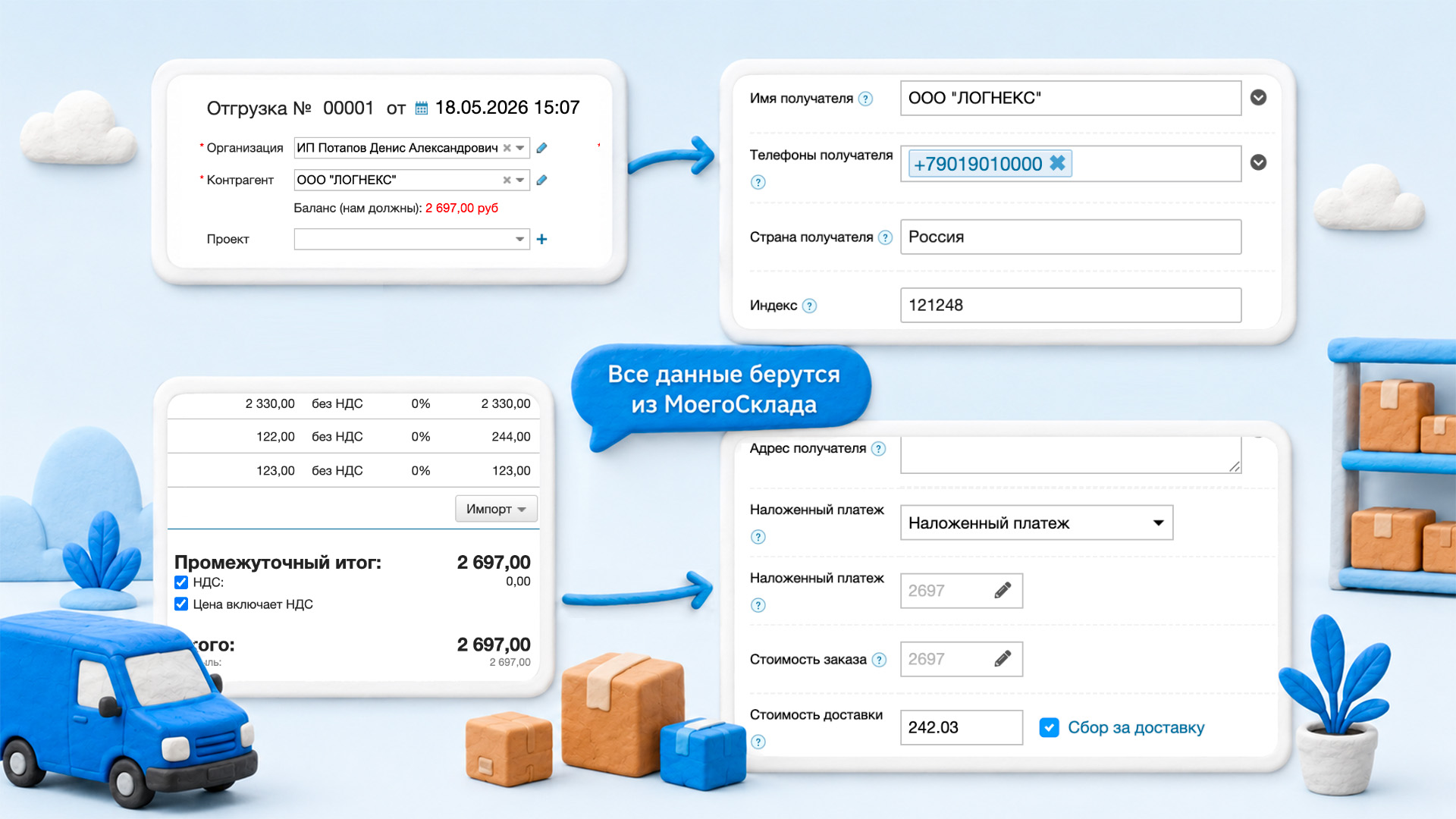Edit the Контрагент with the pencil icon
Screen dimensions: 1456x819
pyautogui.click(x=541, y=180)
